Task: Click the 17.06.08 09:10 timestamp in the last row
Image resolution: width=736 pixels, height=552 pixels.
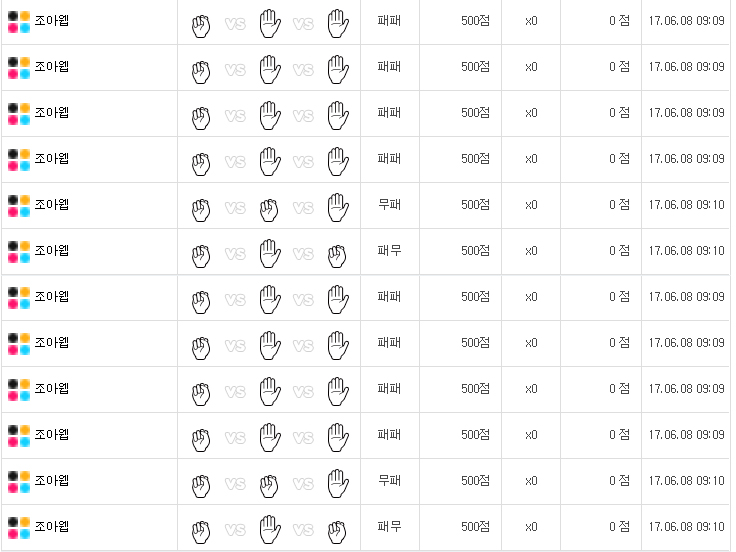Action: pos(686,526)
